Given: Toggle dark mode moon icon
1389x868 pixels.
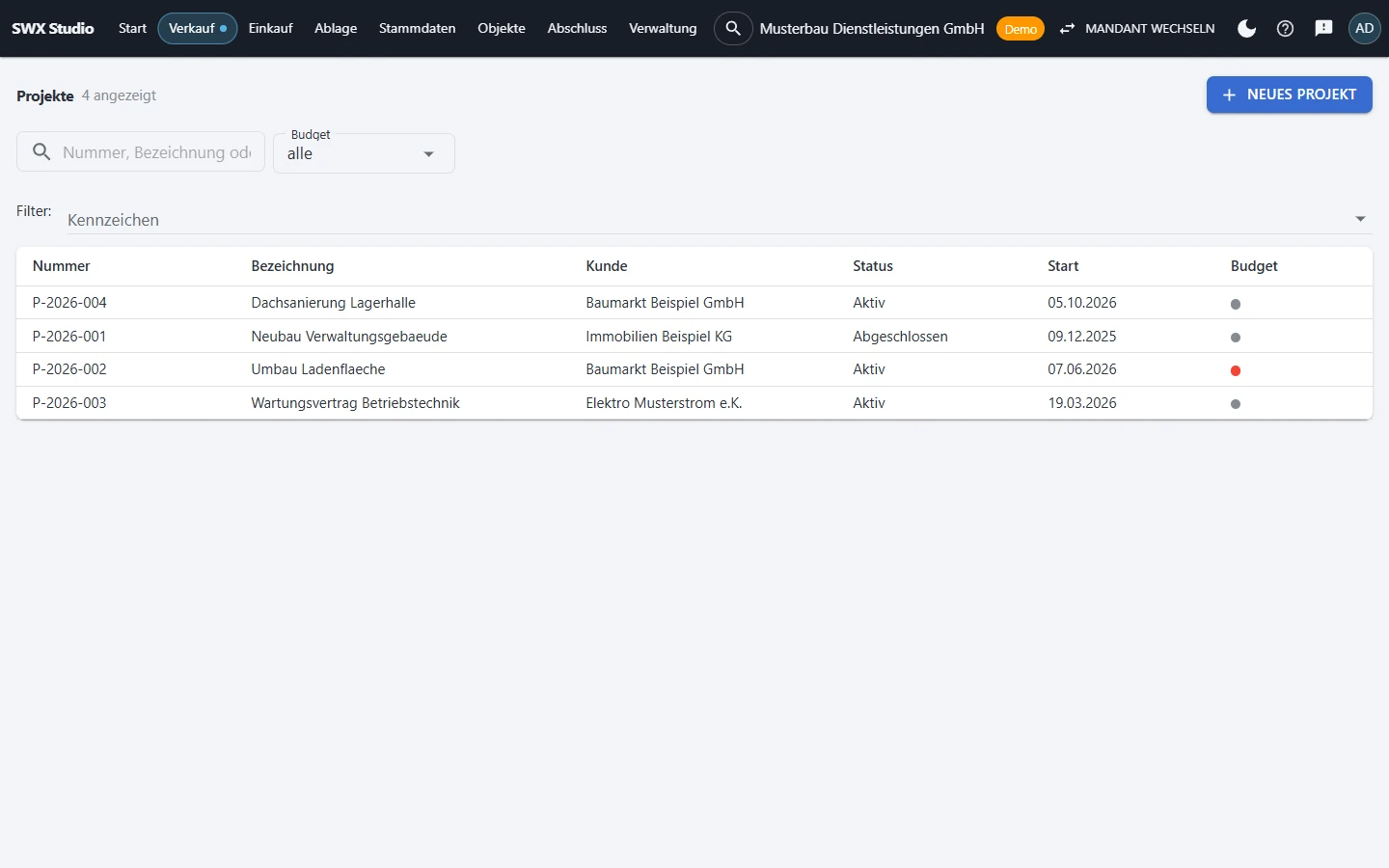Looking at the screenshot, I should (x=1246, y=29).
